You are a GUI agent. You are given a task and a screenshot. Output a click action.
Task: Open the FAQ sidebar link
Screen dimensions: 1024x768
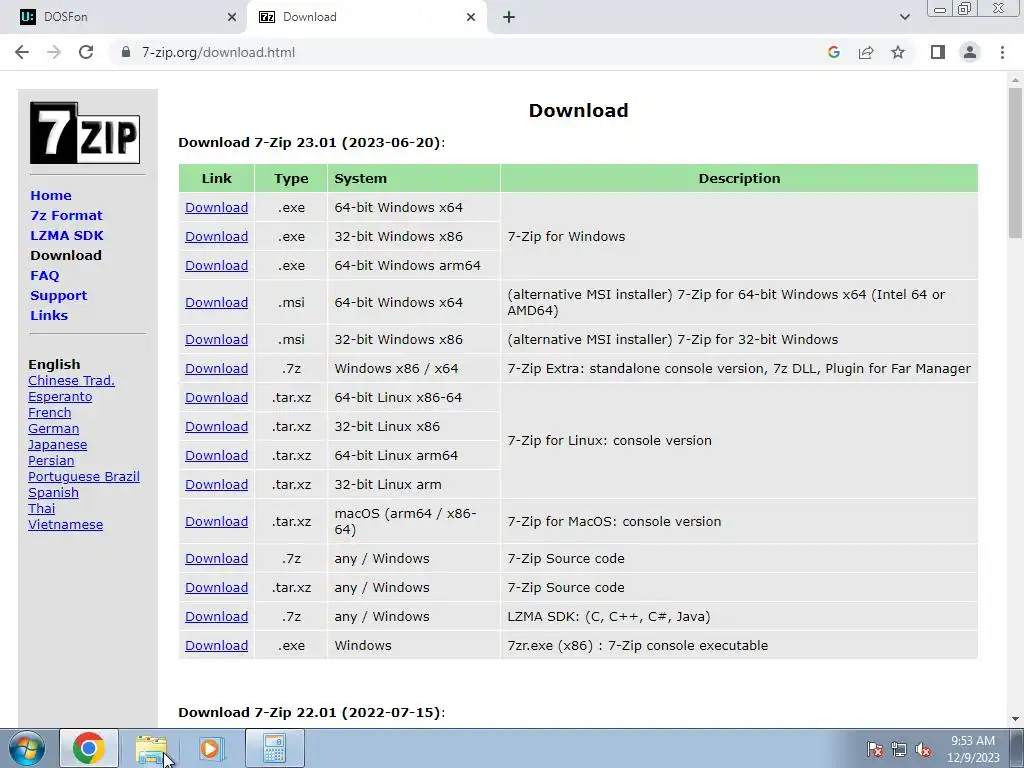point(44,276)
